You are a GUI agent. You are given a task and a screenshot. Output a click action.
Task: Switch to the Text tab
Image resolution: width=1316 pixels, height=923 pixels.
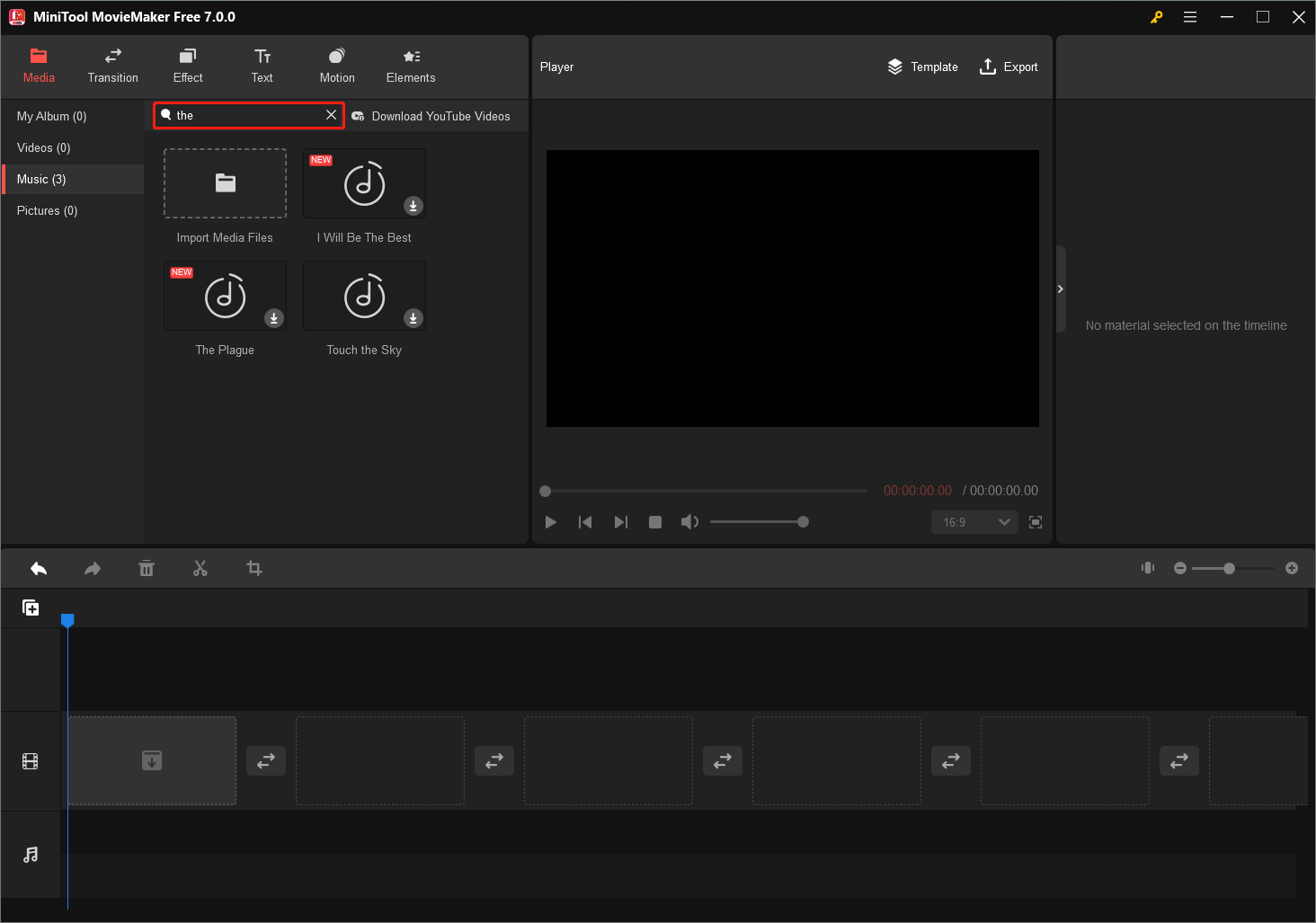[x=262, y=67]
